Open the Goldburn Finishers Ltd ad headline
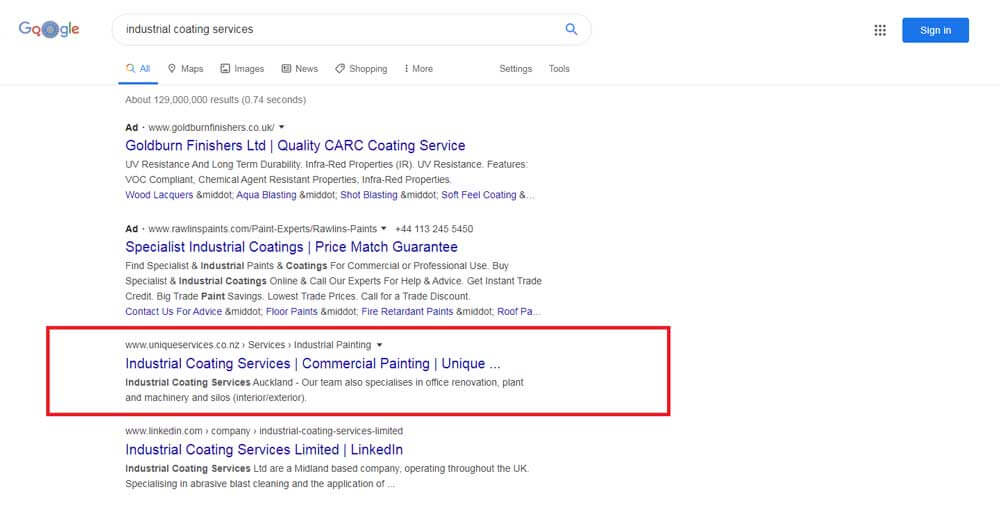 tap(295, 146)
